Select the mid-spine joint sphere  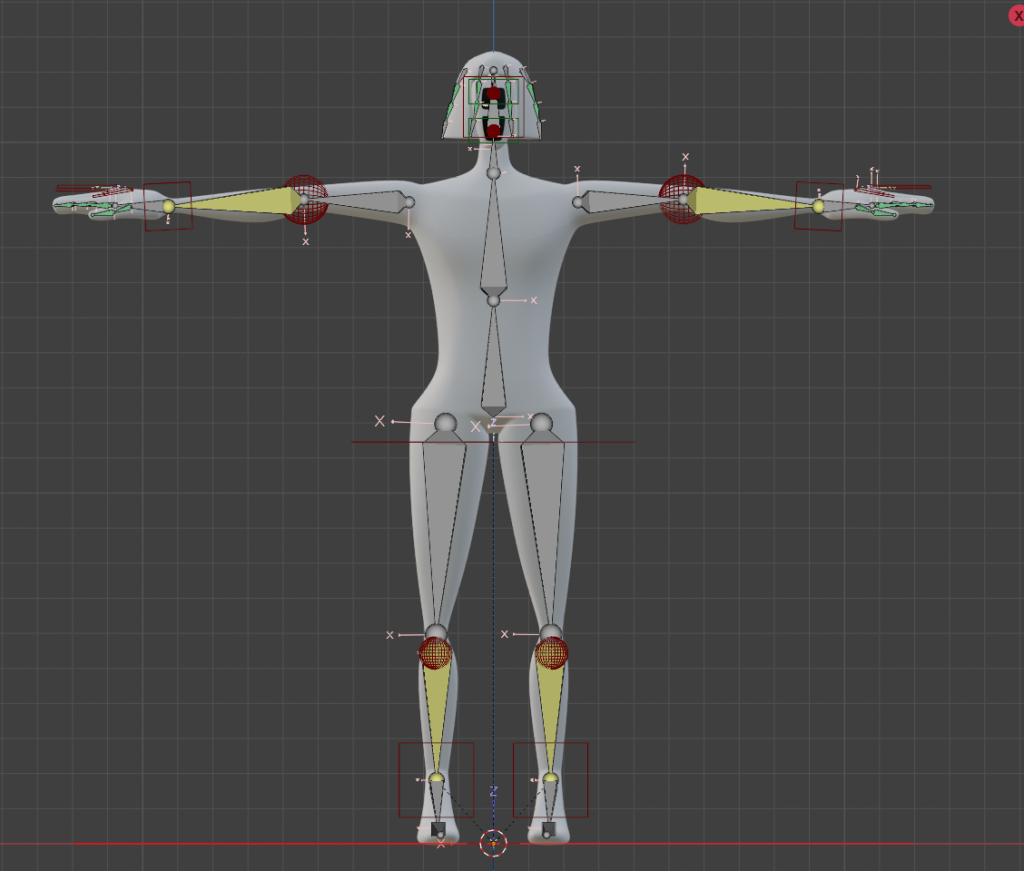pos(494,300)
